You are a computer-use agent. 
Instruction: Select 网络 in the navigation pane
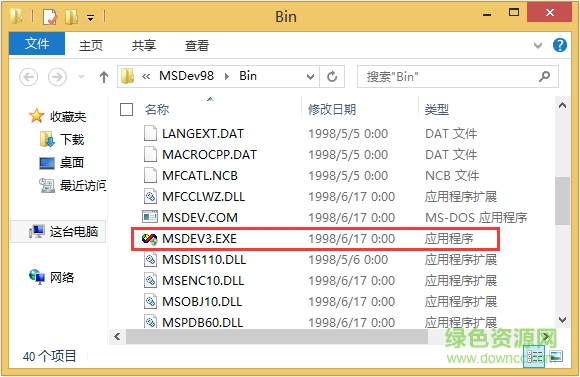click(62, 277)
